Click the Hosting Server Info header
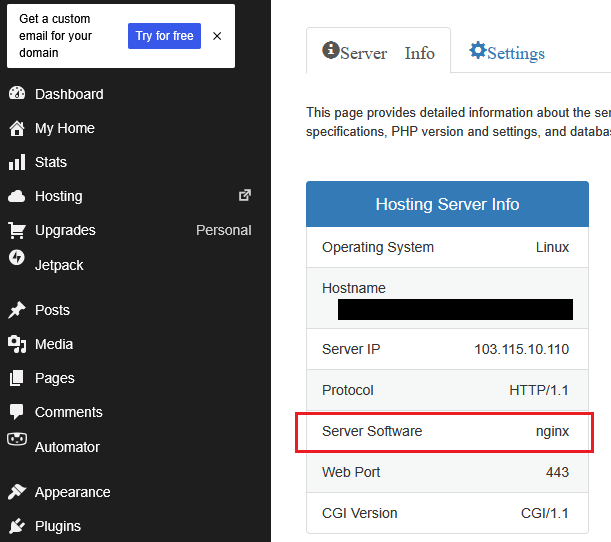 click(x=447, y=204)
